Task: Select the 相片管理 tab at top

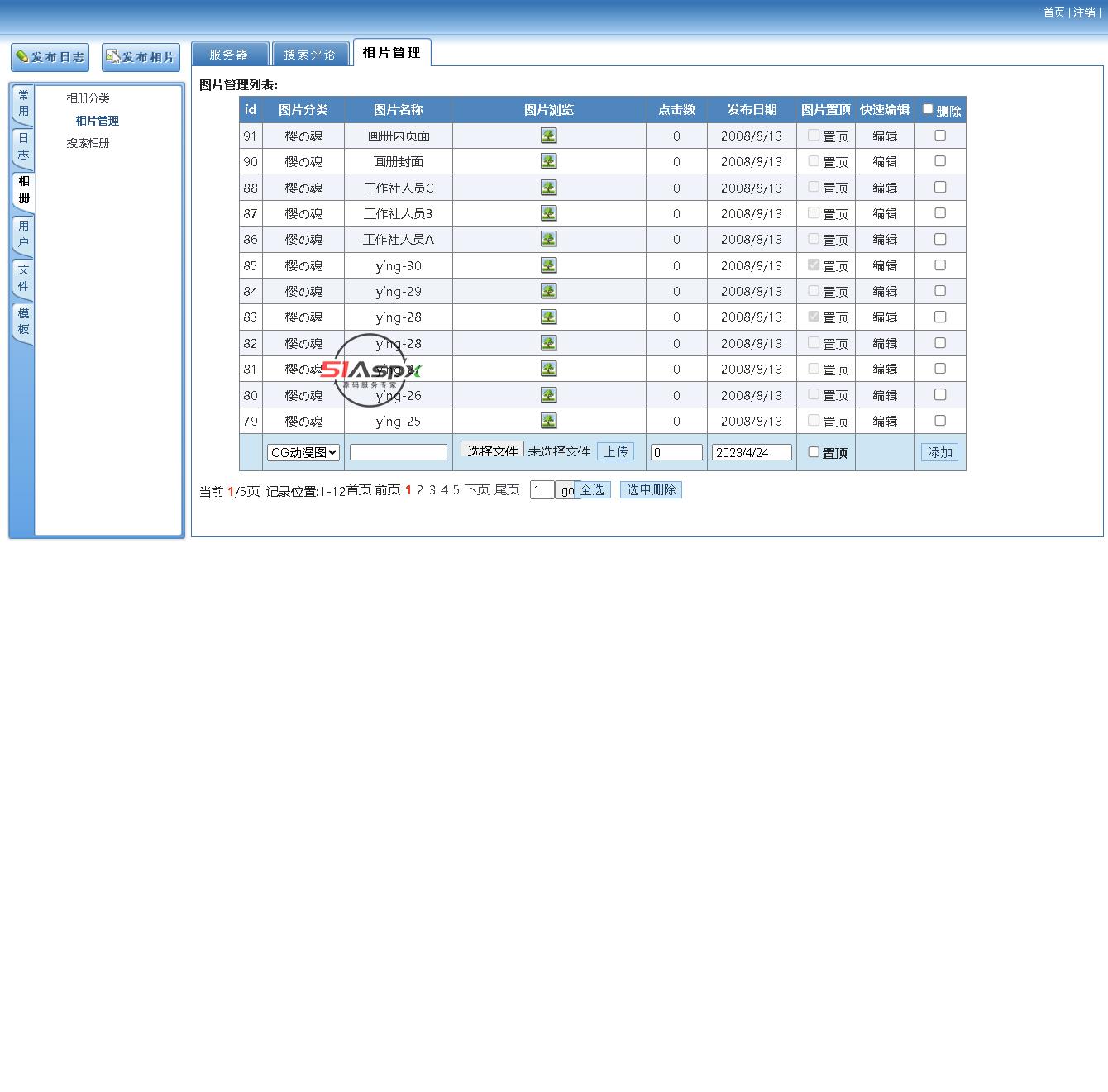Action: pos(392,52)
